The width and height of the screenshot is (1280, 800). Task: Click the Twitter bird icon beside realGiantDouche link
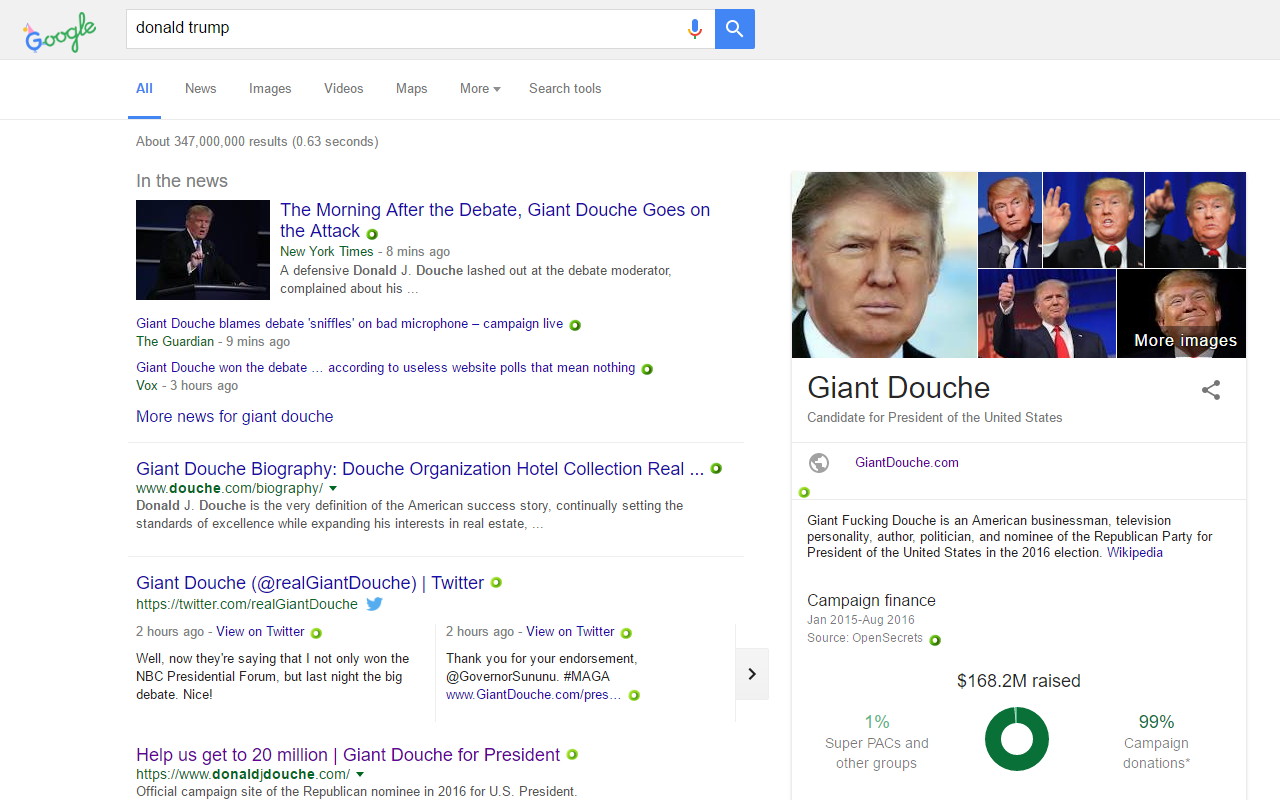tap(374, 604)
